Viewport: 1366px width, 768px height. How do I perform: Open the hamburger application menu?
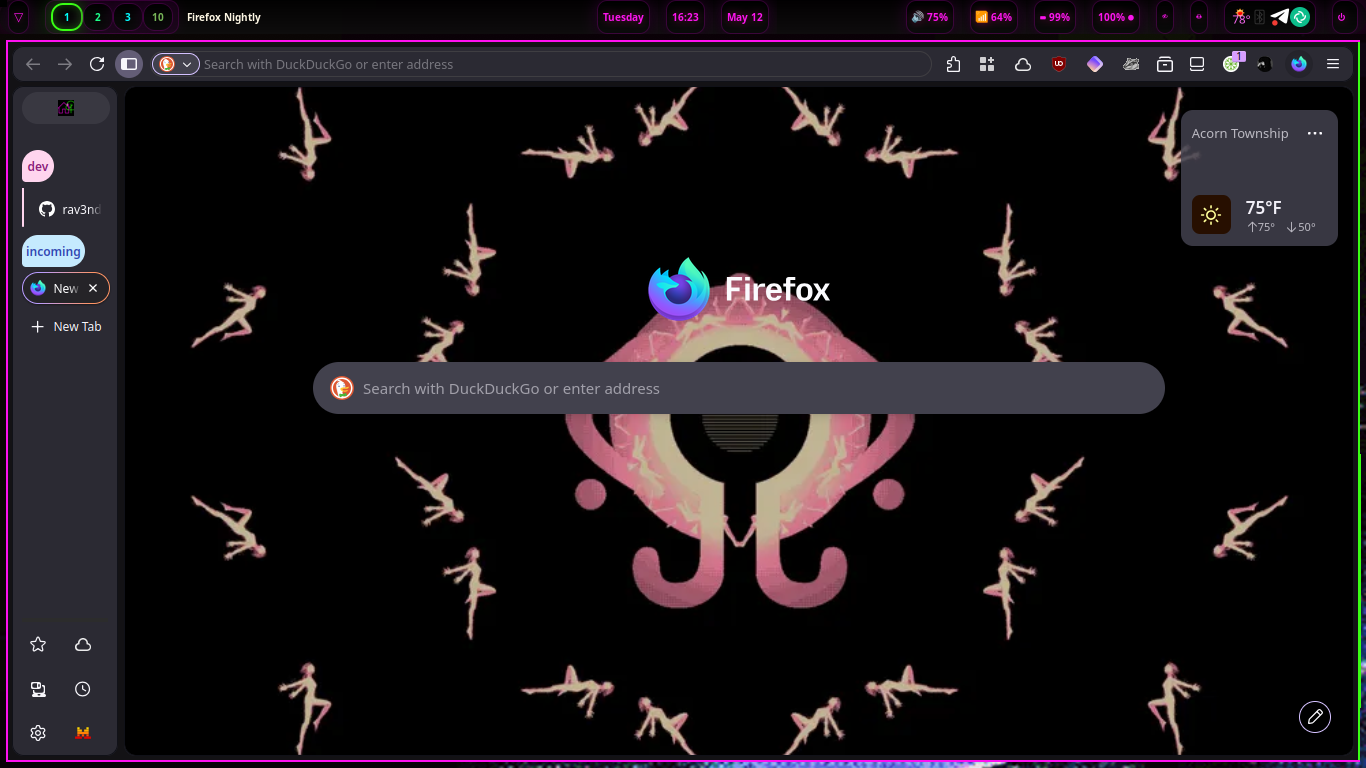1333,64
